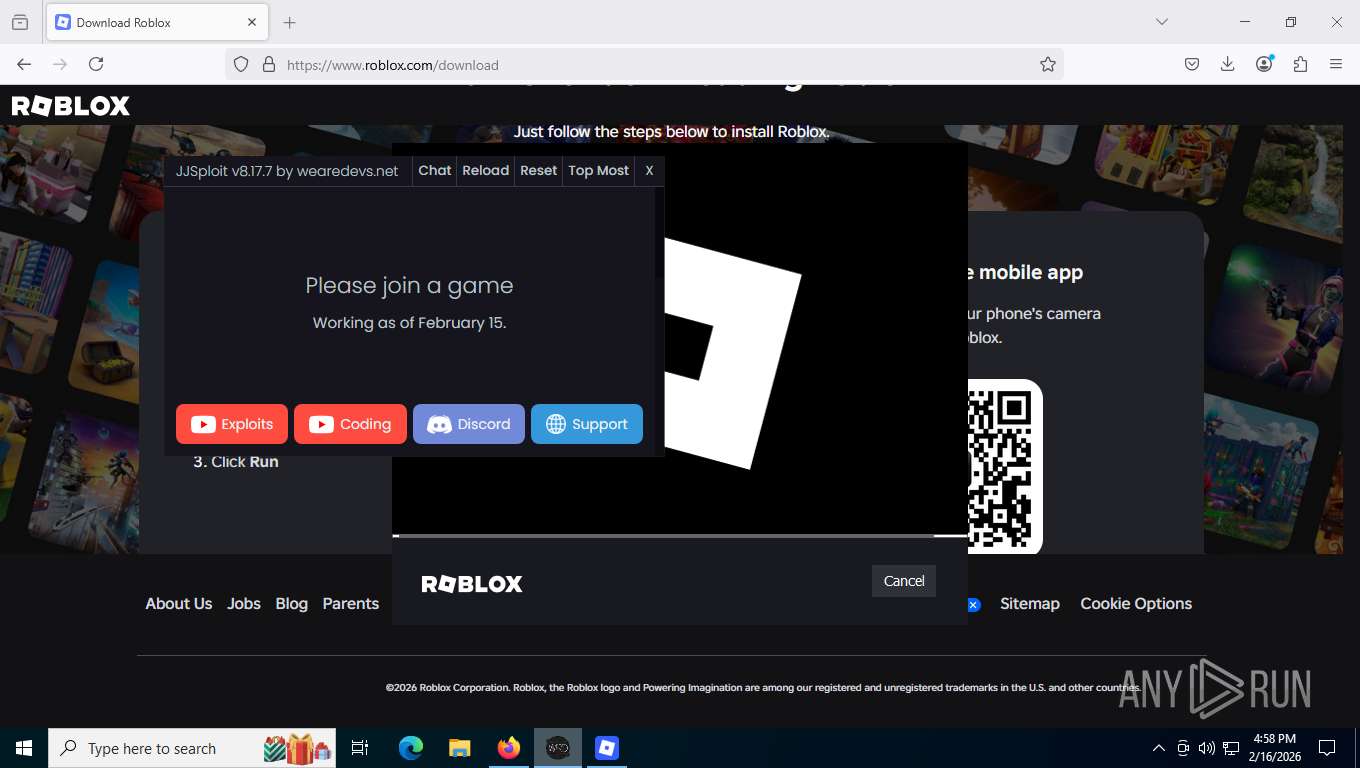Click the blue privacy choices icon in footer
This screenshot has height=768, width=1360.
click(973, 605)
